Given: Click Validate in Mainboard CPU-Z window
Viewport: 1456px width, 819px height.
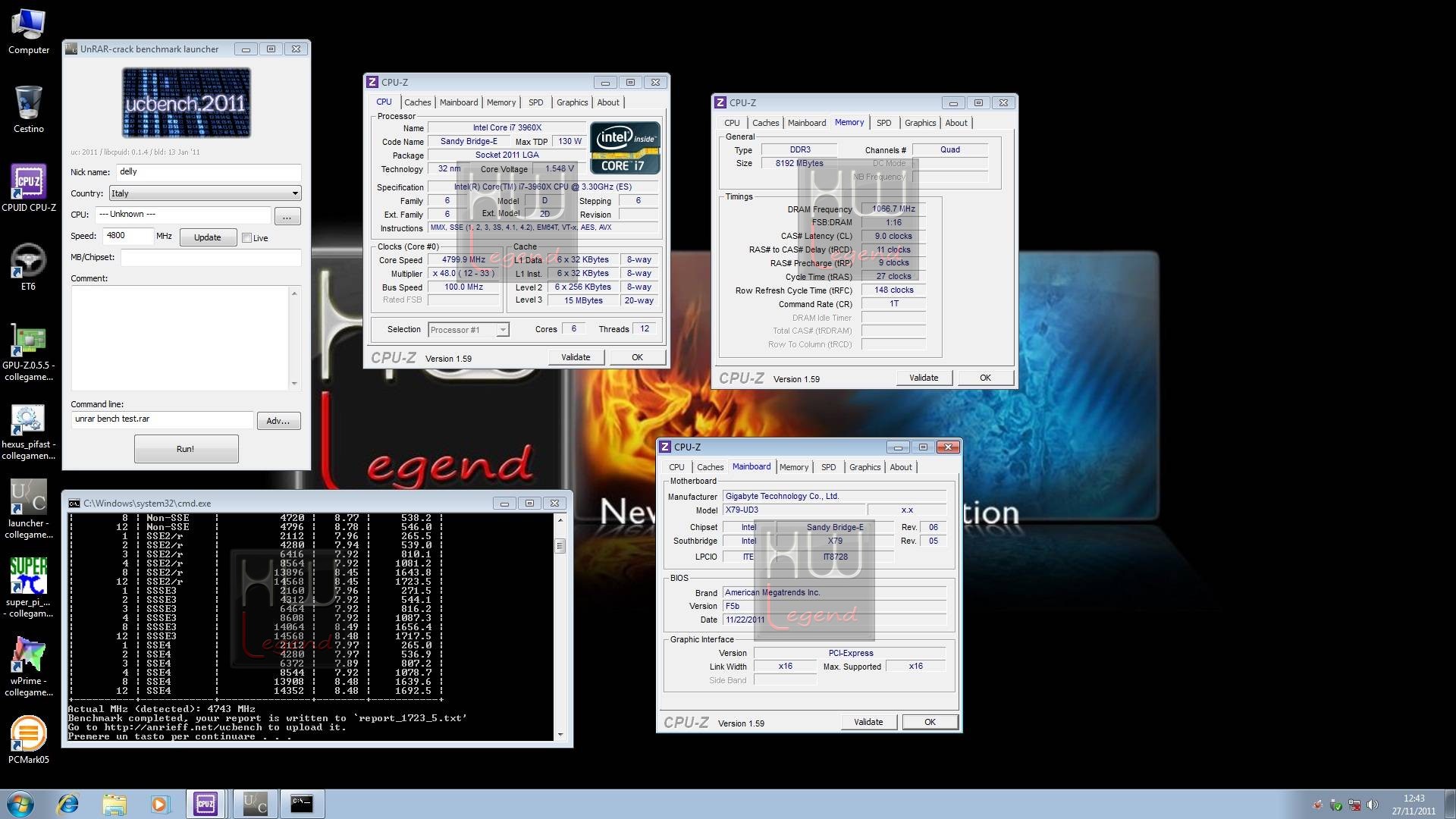Looking at the screenshot, I should (x=868, y=722).
